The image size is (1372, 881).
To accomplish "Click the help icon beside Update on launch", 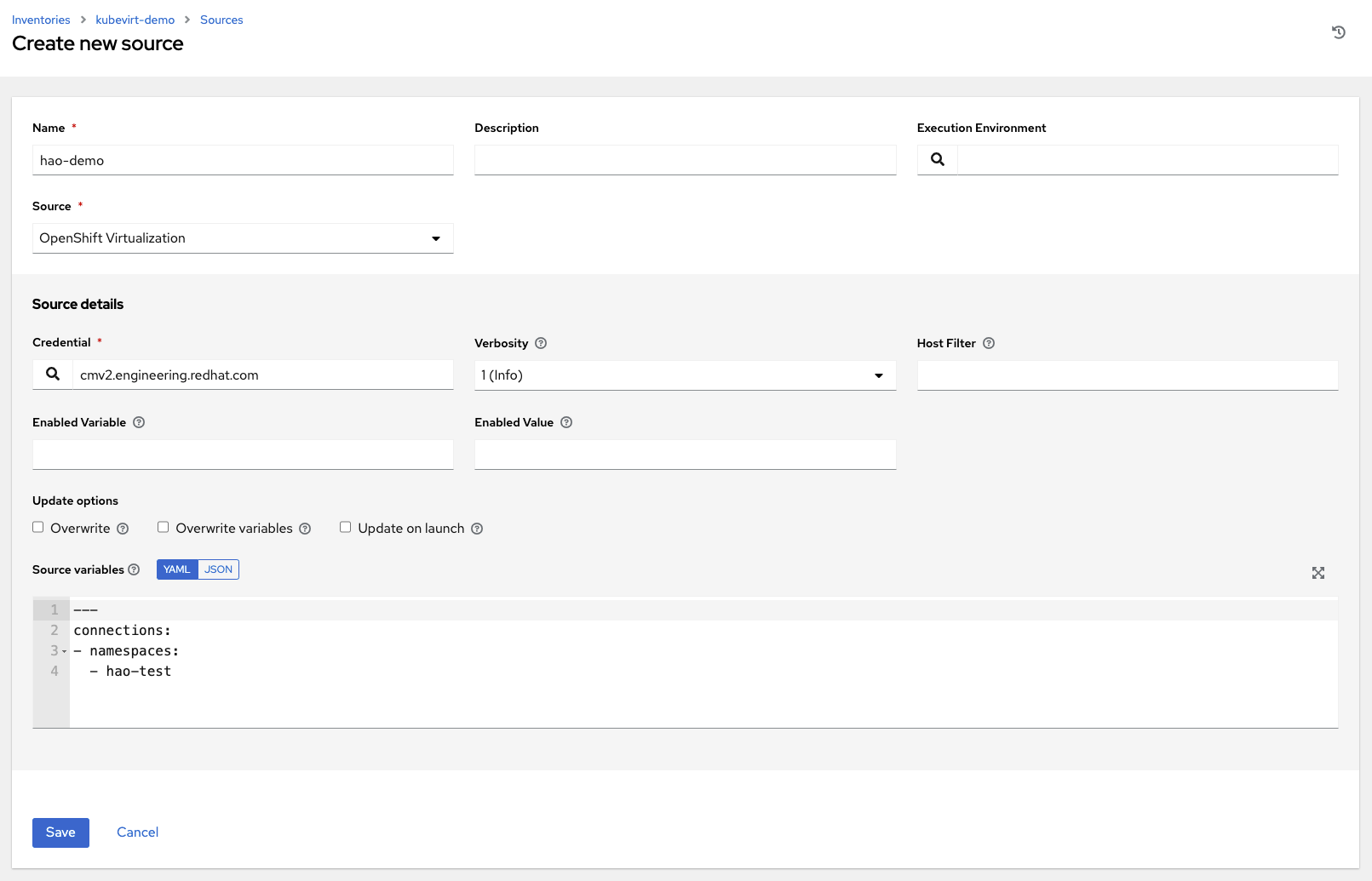I will [x=477, y=528].
